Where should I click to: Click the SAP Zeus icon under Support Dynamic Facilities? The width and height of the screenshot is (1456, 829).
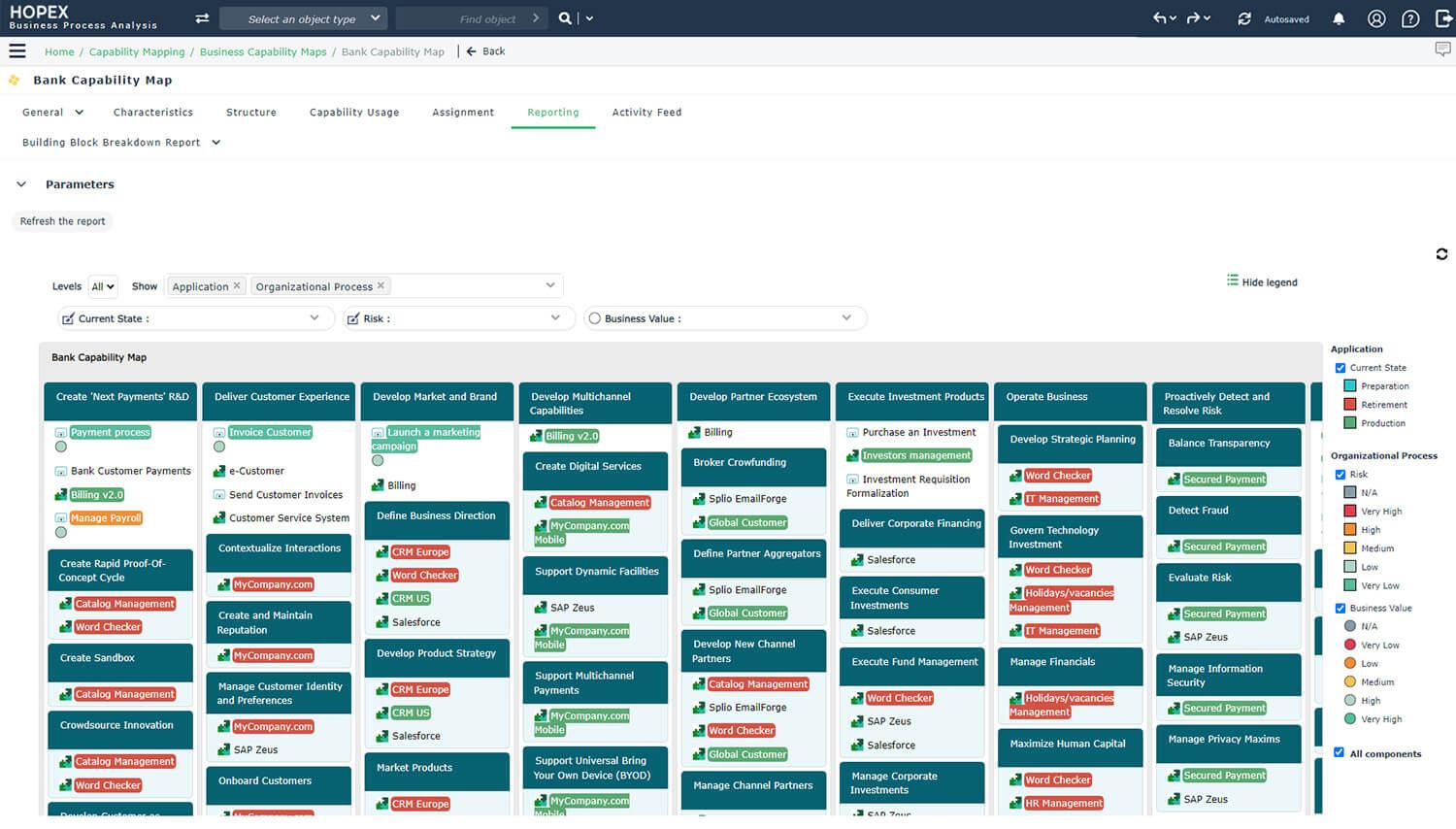pos(541,608)
